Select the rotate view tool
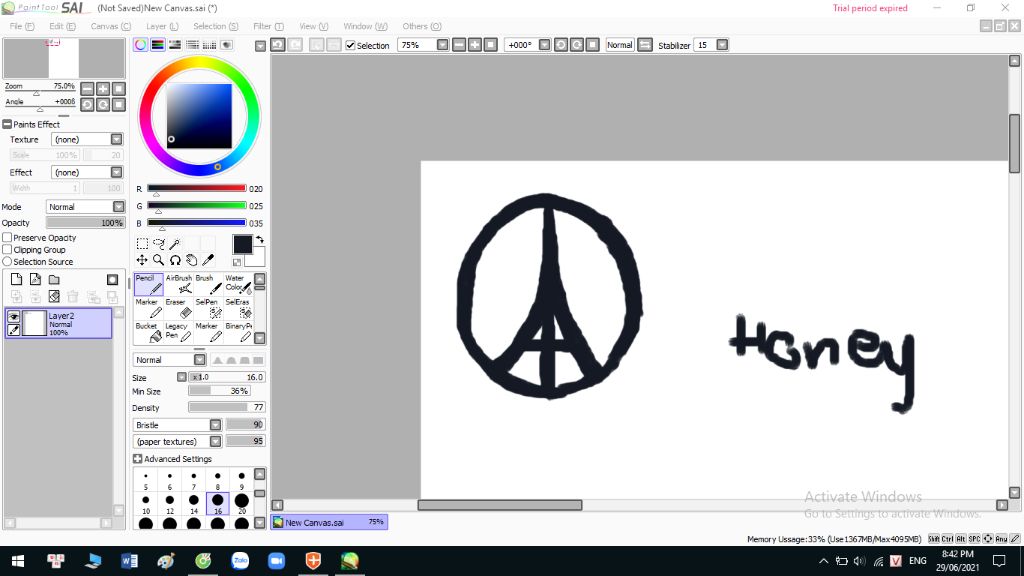 (175, 260)
